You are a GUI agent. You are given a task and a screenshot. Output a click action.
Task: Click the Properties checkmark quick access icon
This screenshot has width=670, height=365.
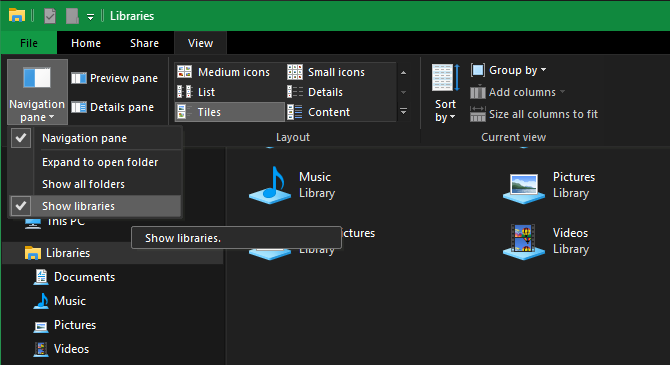tap(50, 16)
